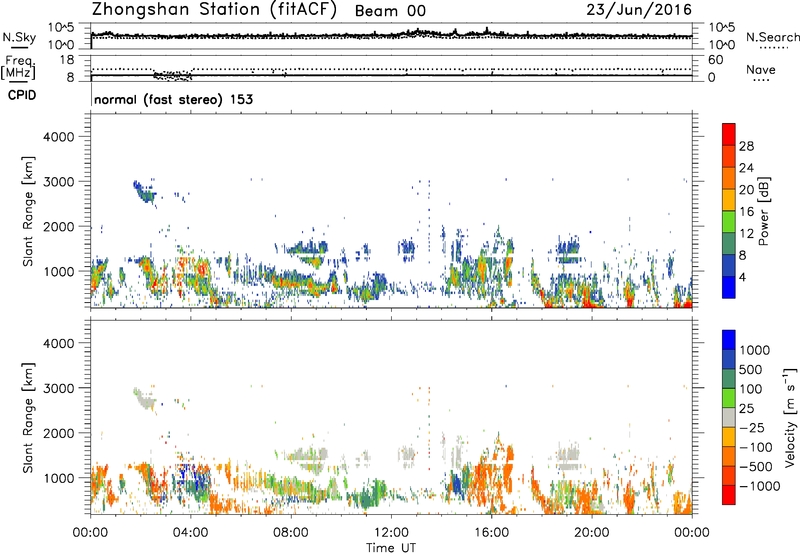Click the Freq. [MHz] axis label
Viewport: 800px width, 554px height.
tap(19, 67)
